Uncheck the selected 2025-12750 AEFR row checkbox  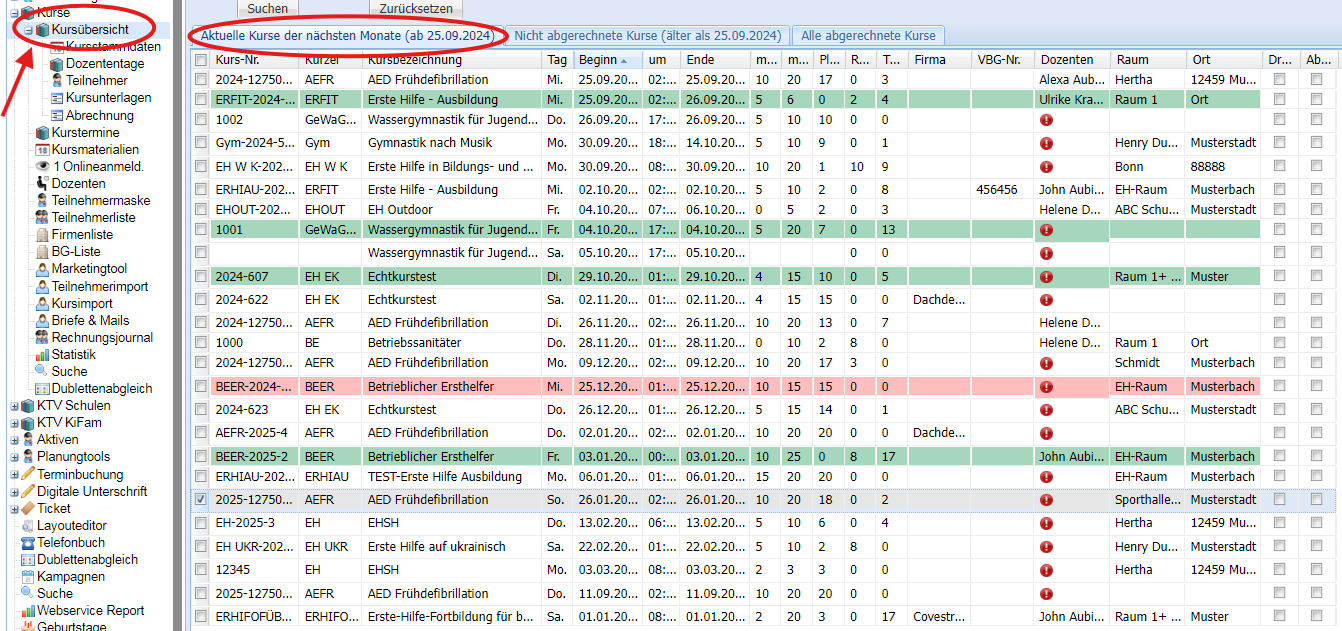point(201,500)
